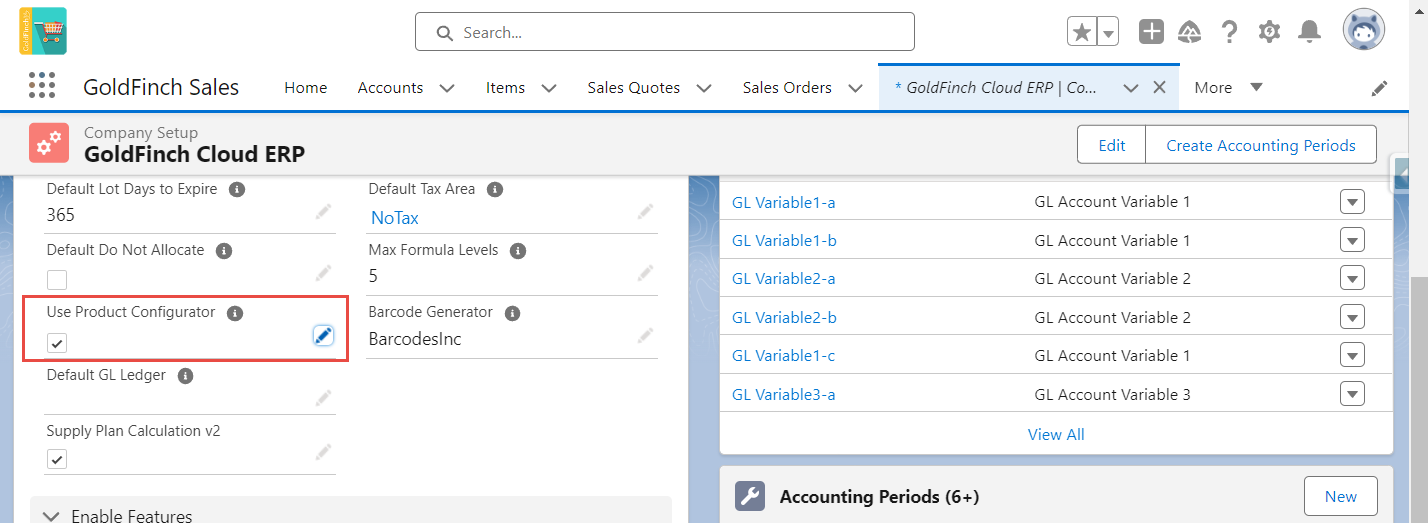
Task: Open row actions for GL Variable2-a
Action: [x=1352, y=278]
